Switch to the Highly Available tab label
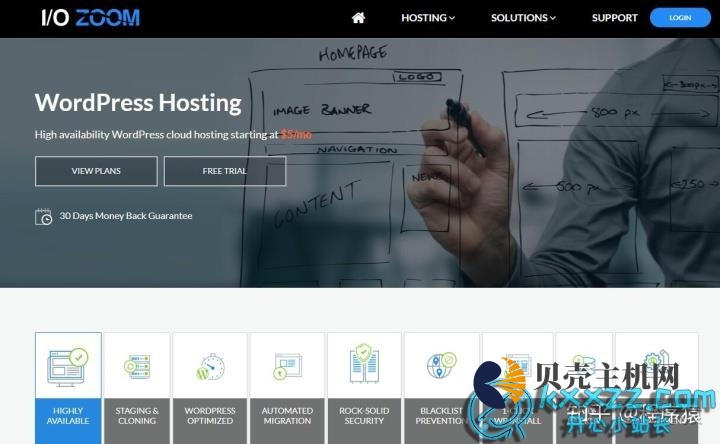Viewport: 720px width, 444px height. (x=68, y=416)
